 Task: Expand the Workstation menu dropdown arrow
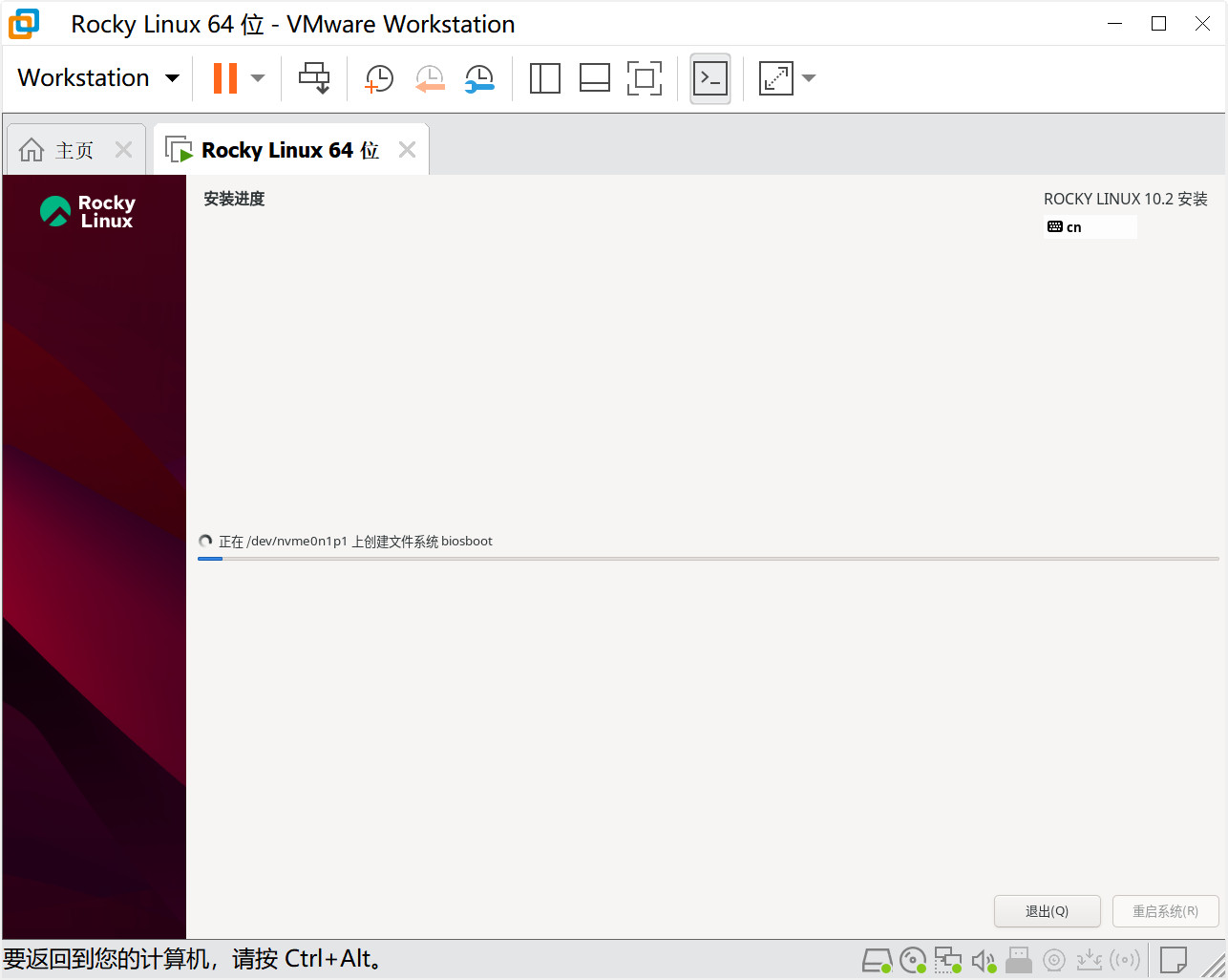pos(173,78)
